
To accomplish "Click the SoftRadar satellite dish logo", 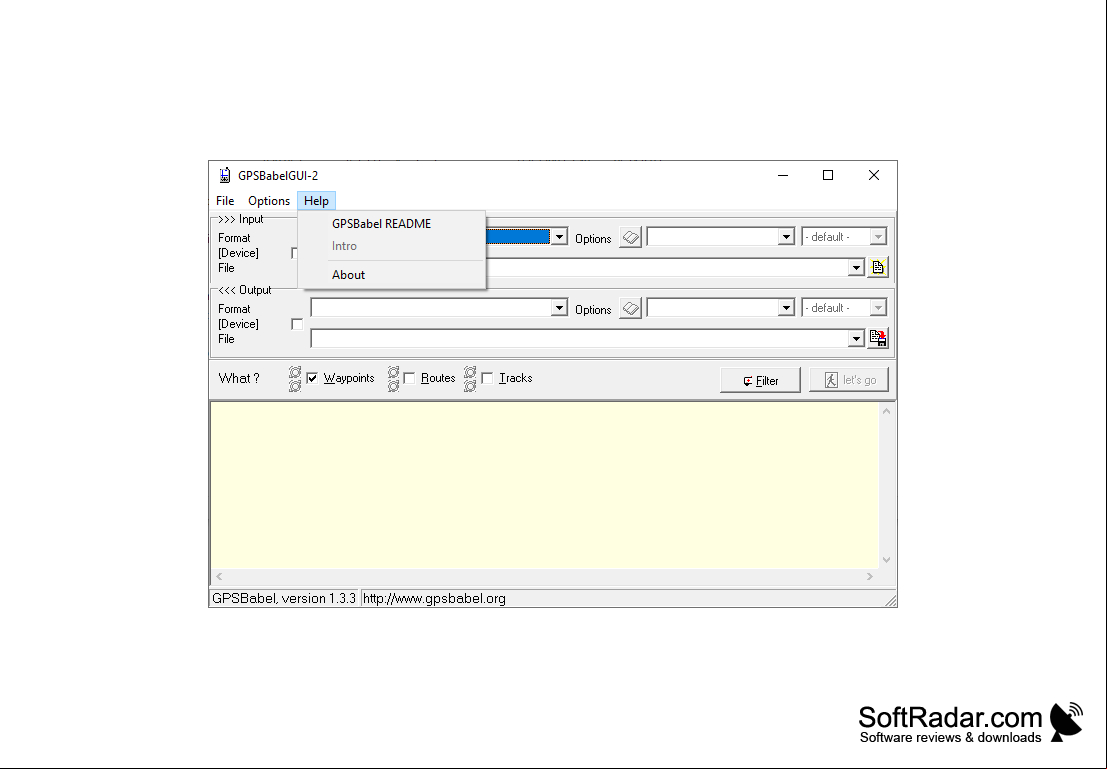I will click(x=1067, y=721).
